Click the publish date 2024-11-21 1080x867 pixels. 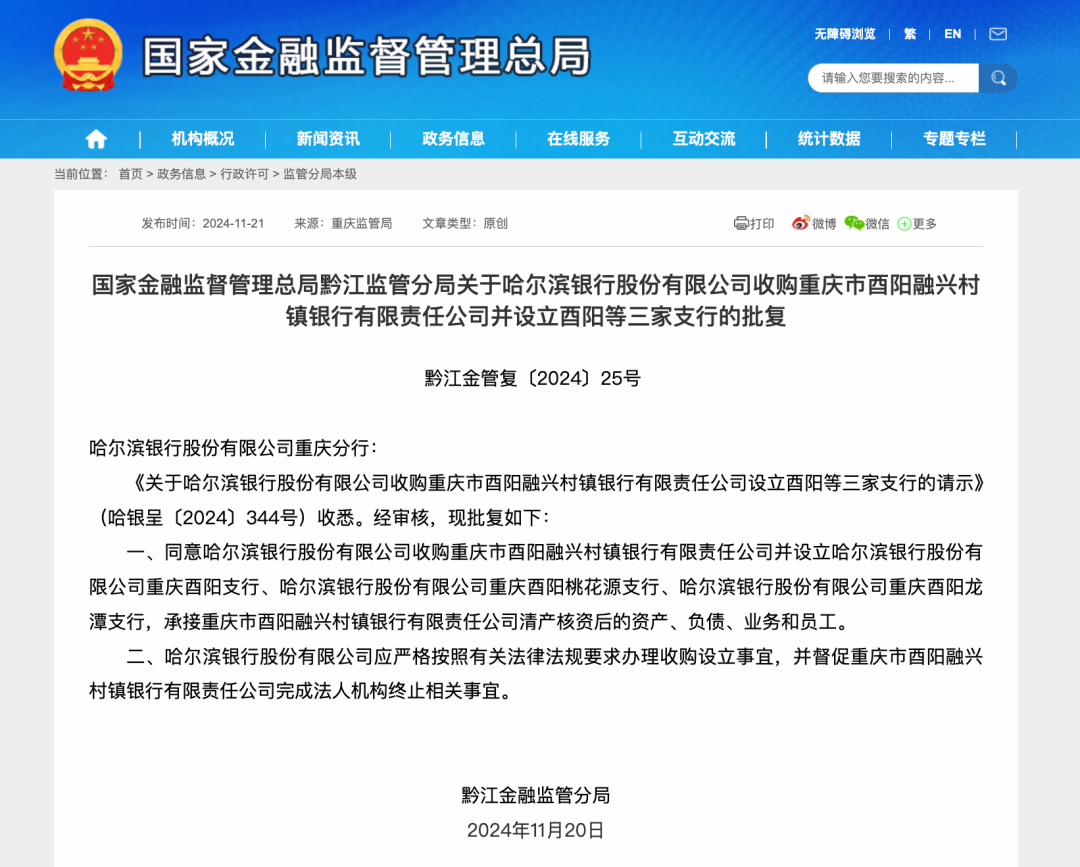click(233, 223)
